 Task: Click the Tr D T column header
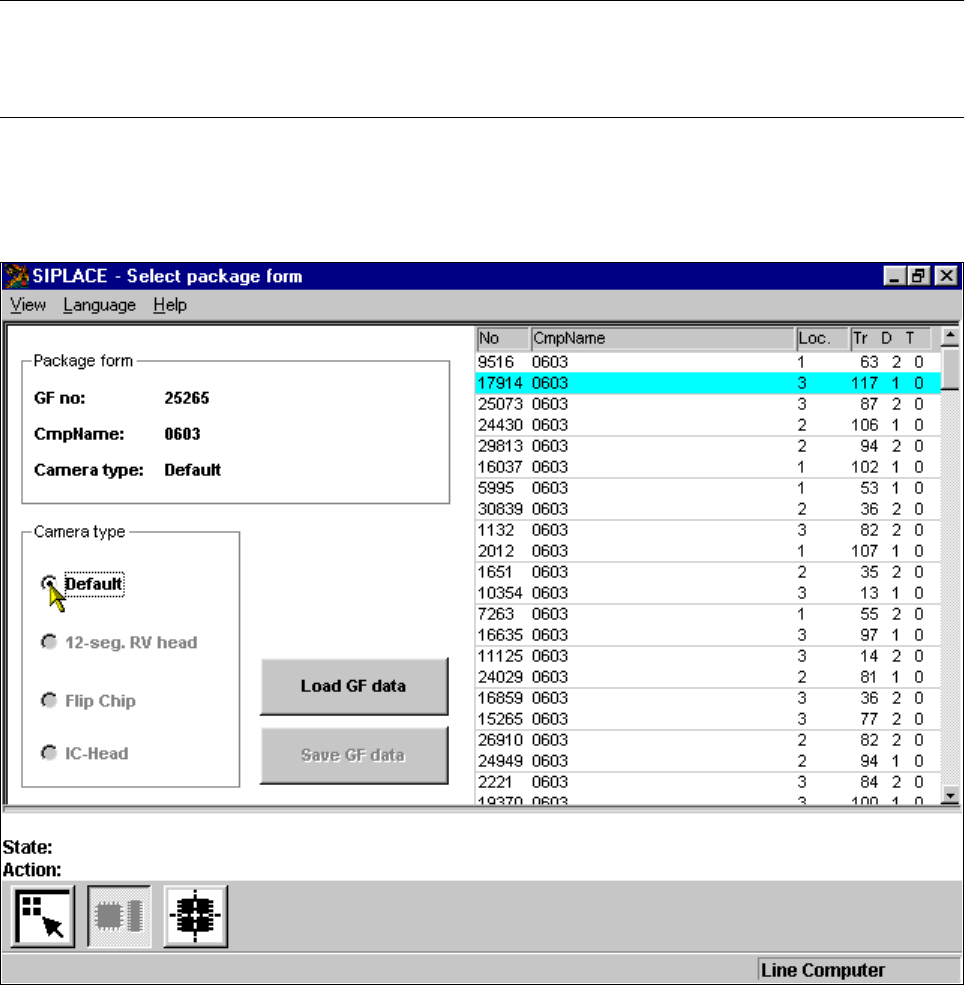[x=890, y=338]
